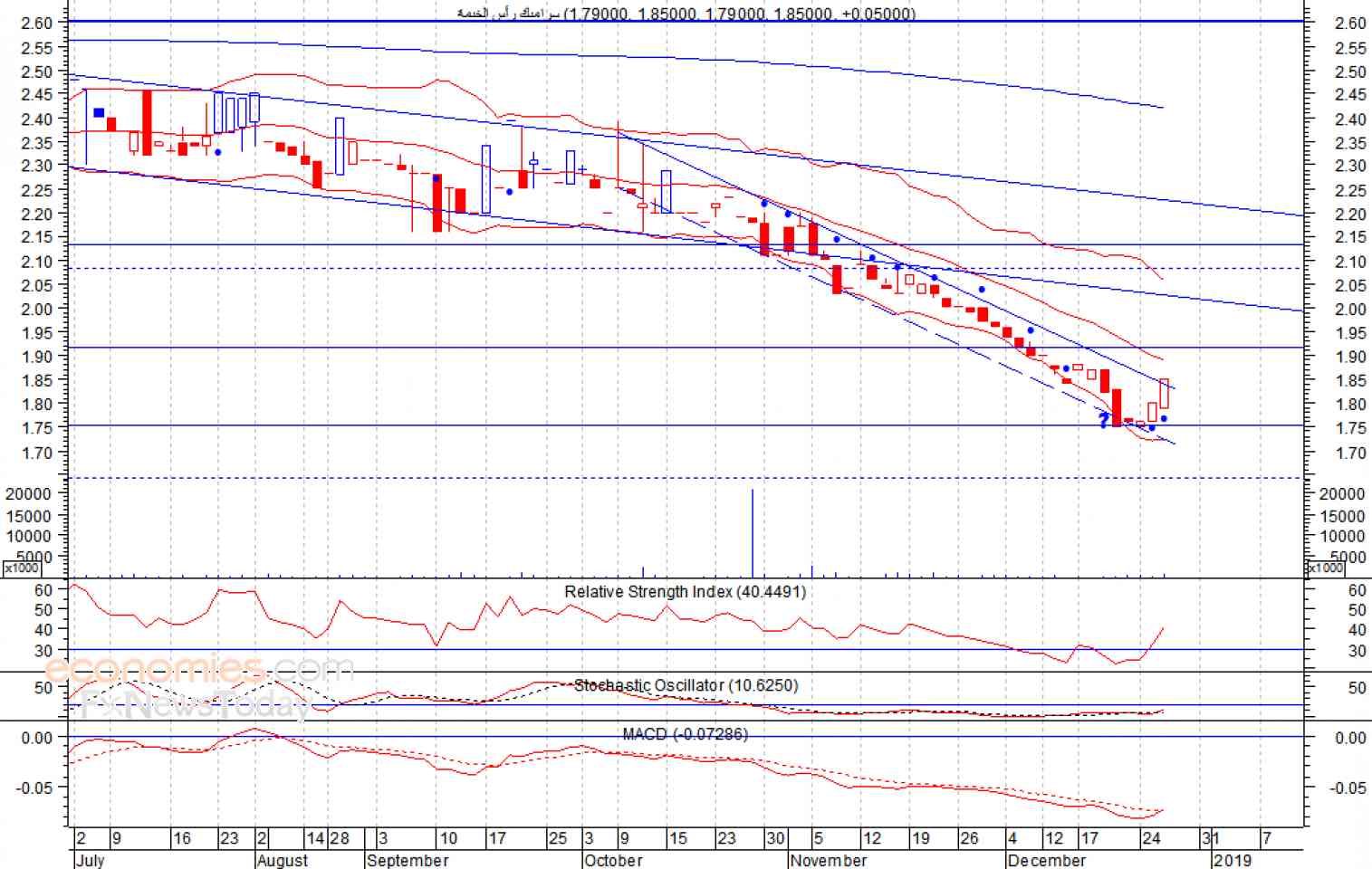
Task: Click the date tick labeled 16
Action: 182,838
